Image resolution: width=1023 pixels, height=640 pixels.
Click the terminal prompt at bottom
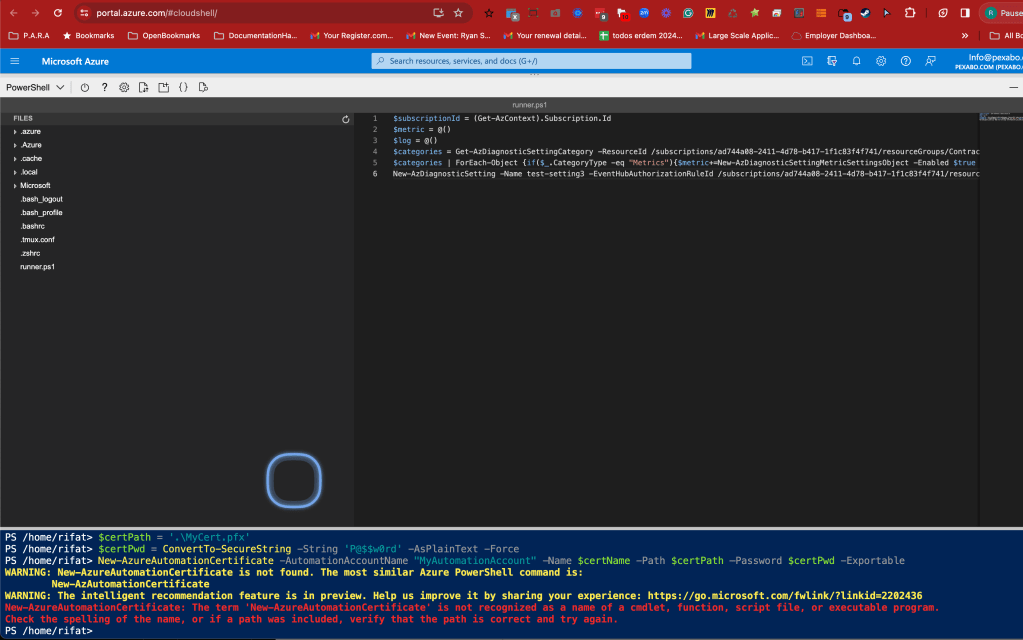49,631
